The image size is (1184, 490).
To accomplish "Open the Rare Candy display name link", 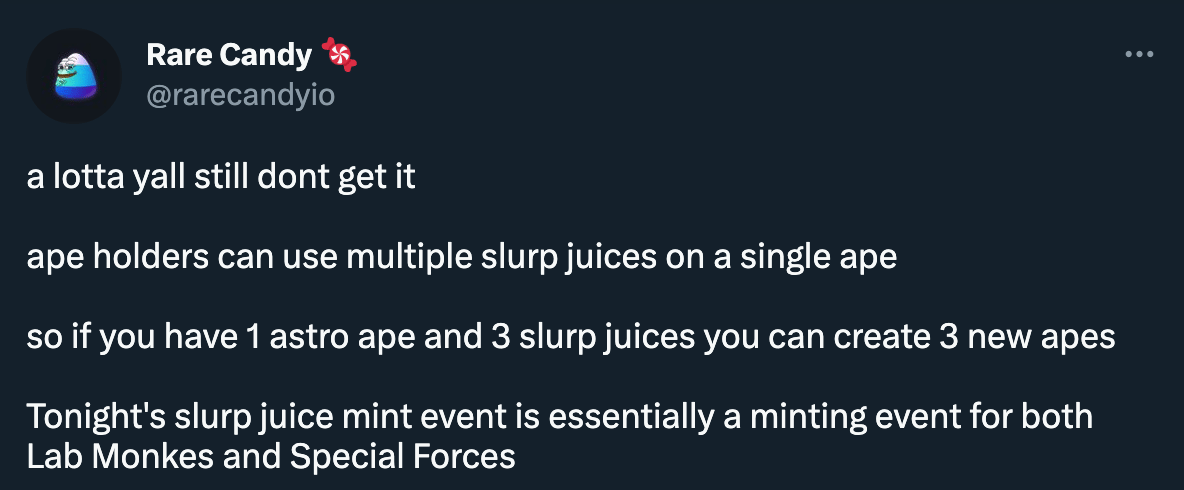I will click(x=229, y=55).
